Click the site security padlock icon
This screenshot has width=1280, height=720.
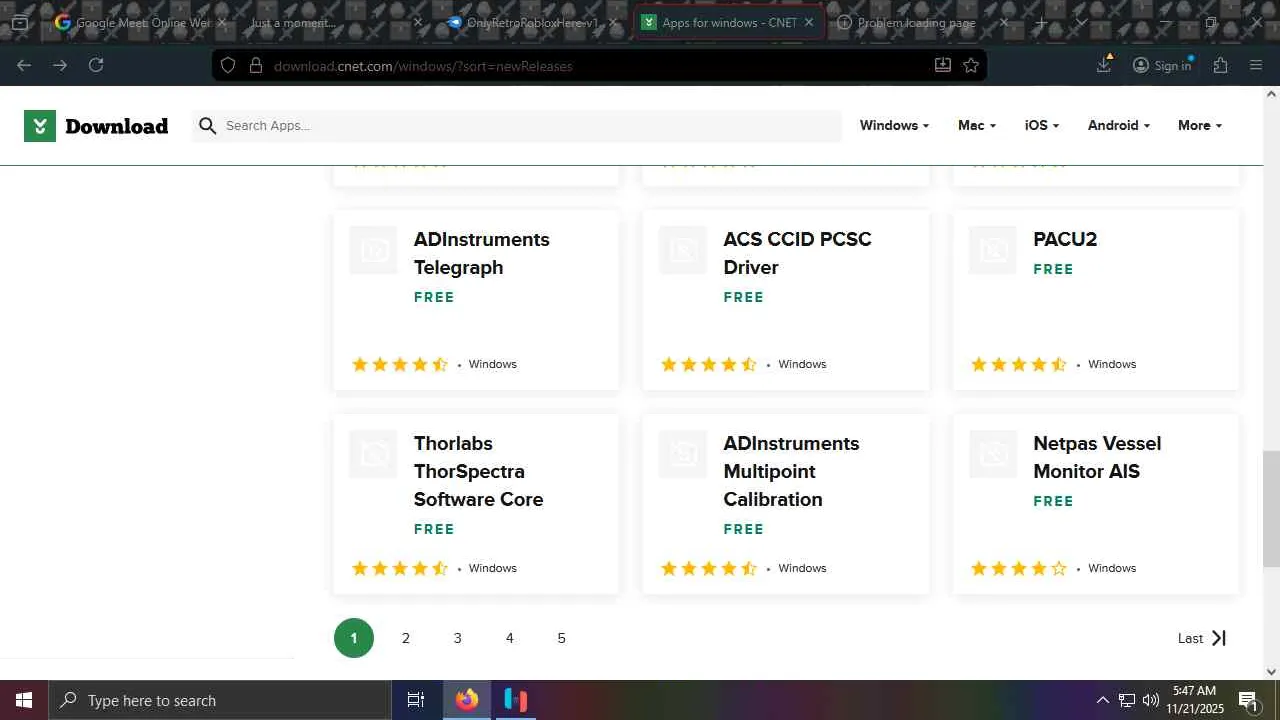[x=255, y=65]
